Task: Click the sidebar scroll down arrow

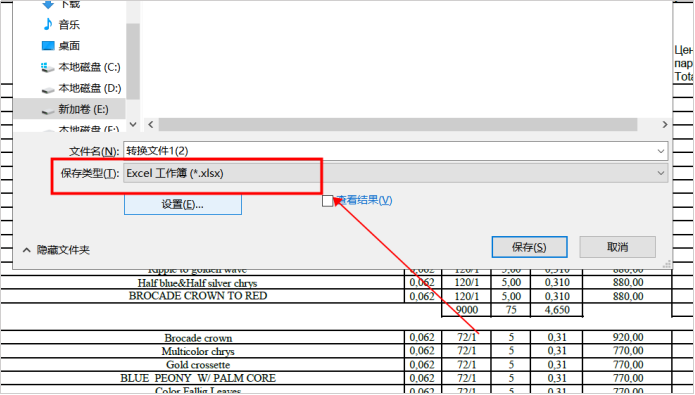Action: (133, 125)
